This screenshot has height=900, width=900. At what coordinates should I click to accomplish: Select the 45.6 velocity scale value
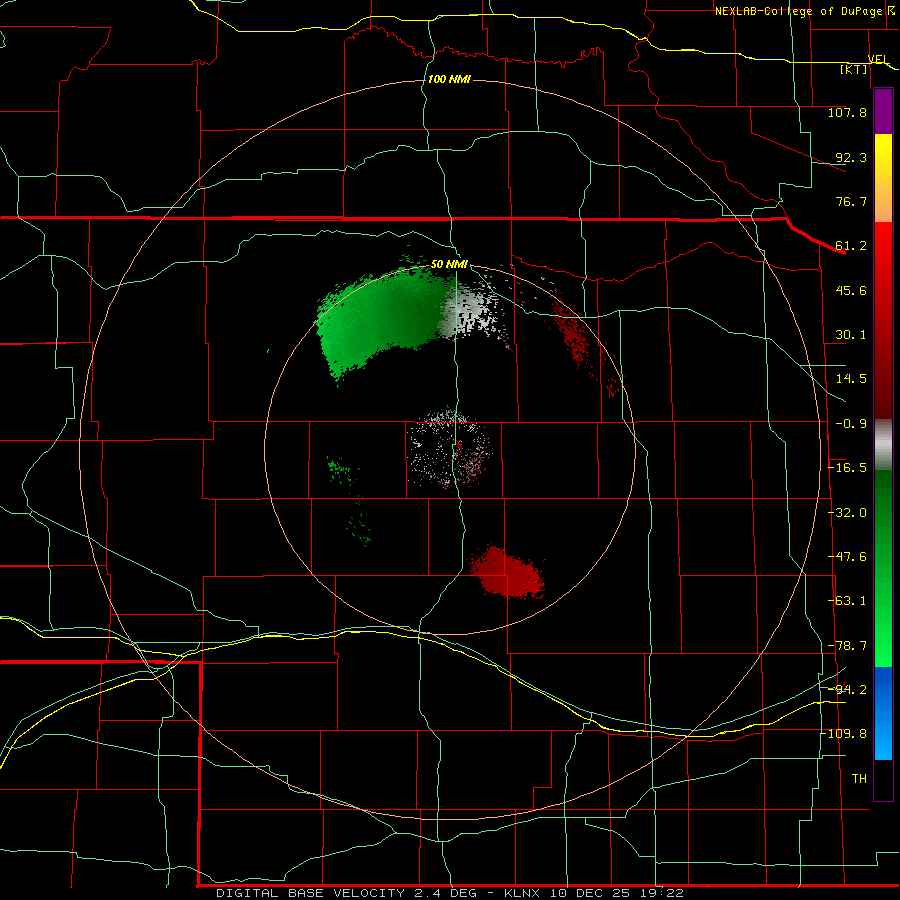[851, 290]
